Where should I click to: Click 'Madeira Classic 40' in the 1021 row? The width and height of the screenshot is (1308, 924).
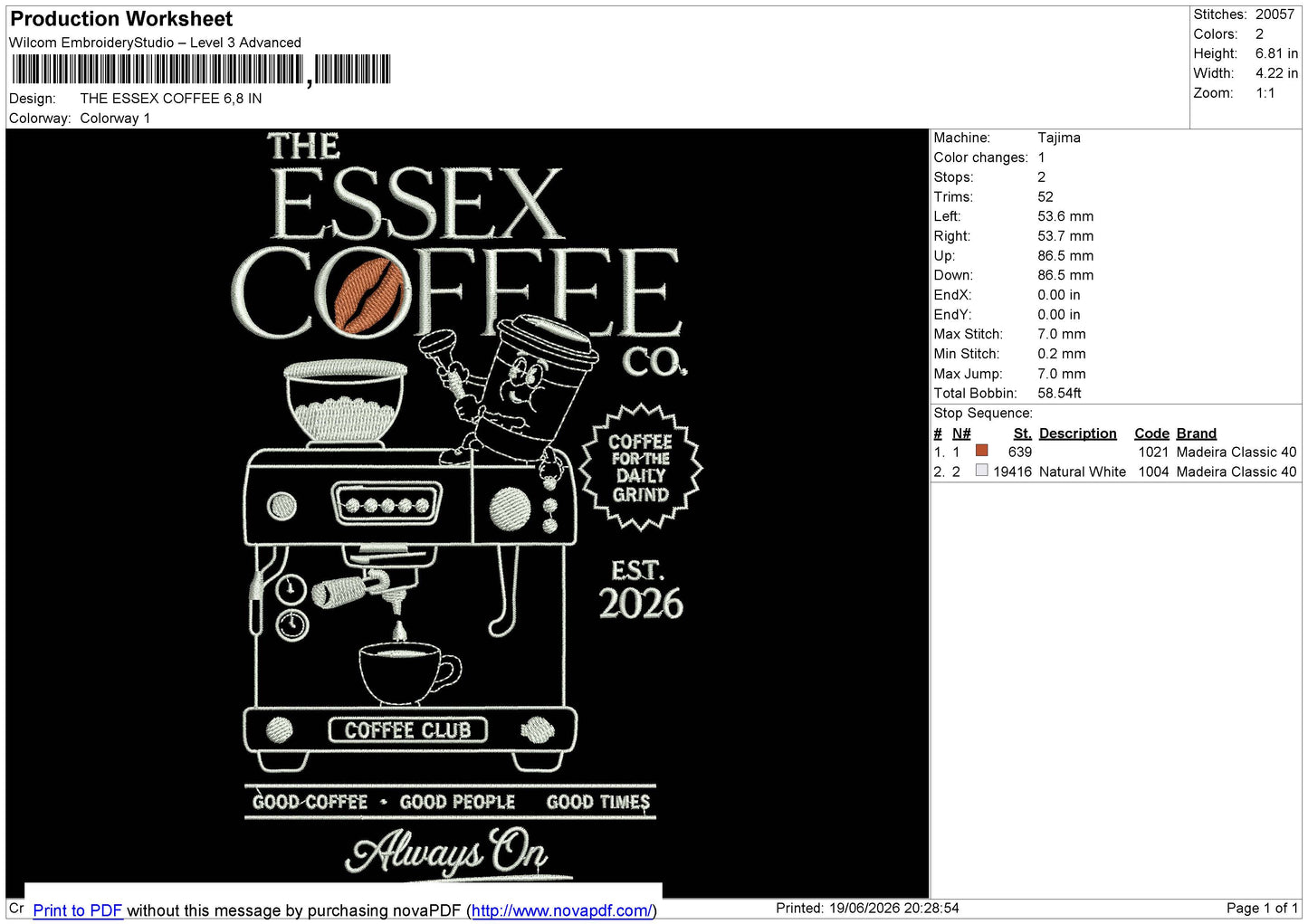1236,452
